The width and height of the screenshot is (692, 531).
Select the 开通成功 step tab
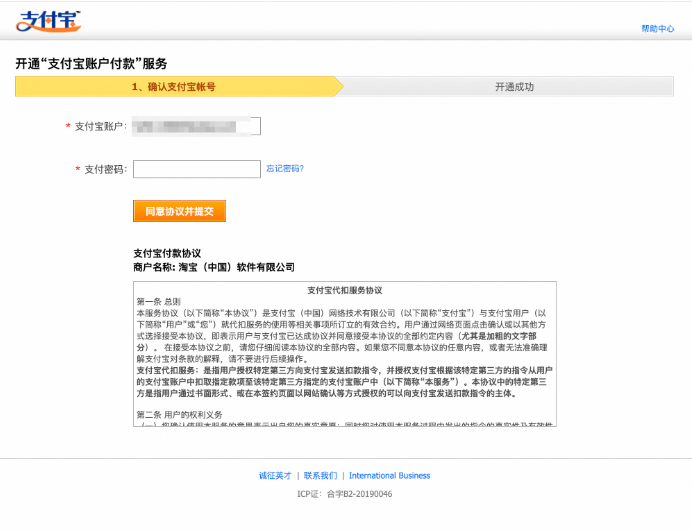click(514, 87)
